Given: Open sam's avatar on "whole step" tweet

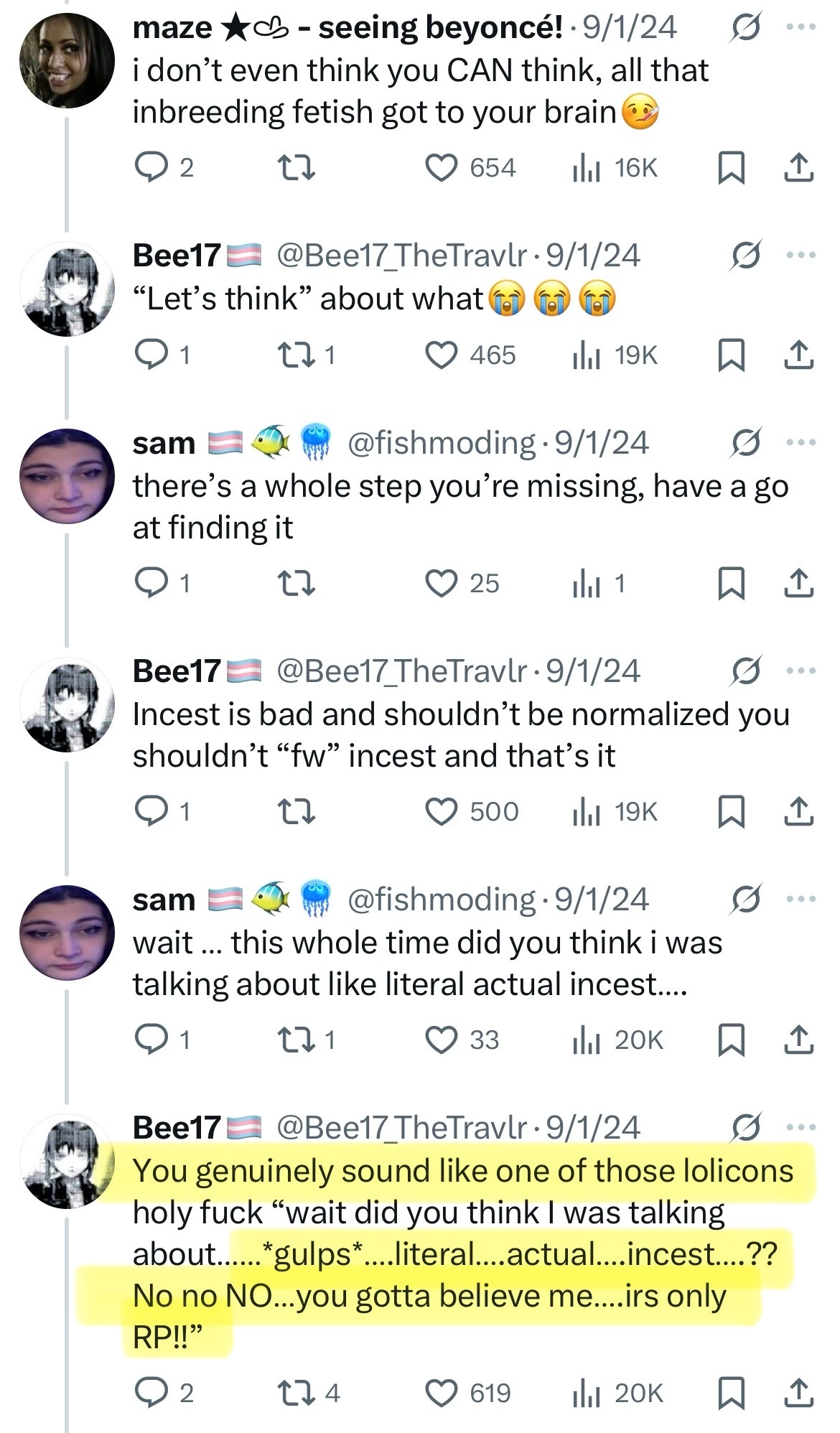Looking at the screenshot, I should coord(67,476).
